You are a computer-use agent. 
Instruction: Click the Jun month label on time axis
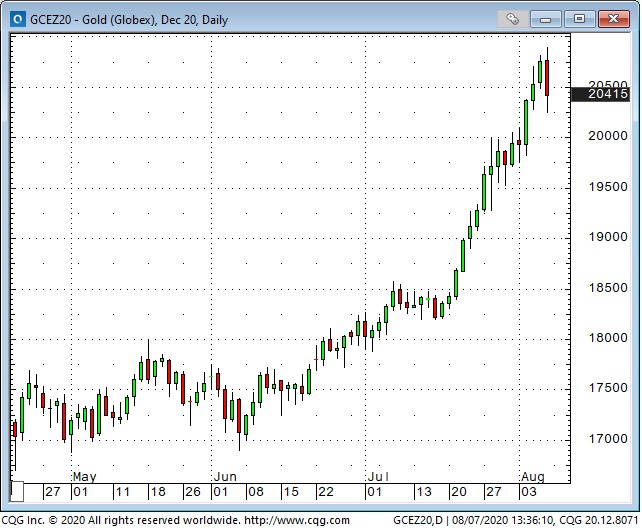225,477
